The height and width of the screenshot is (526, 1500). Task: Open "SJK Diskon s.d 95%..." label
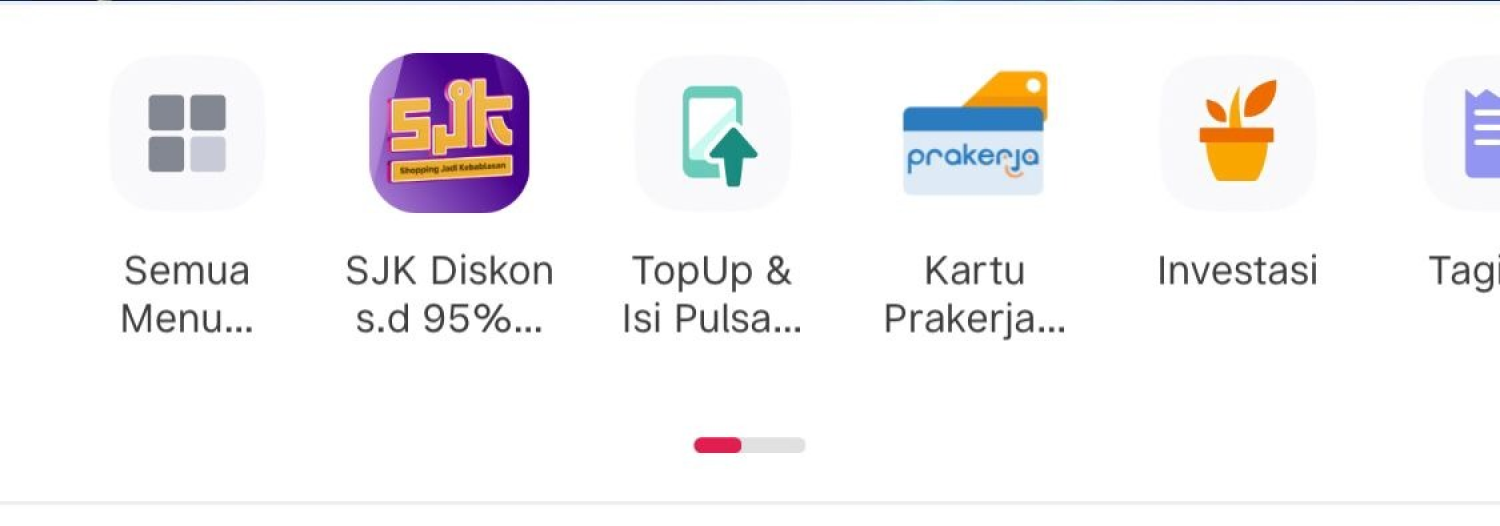449,295
